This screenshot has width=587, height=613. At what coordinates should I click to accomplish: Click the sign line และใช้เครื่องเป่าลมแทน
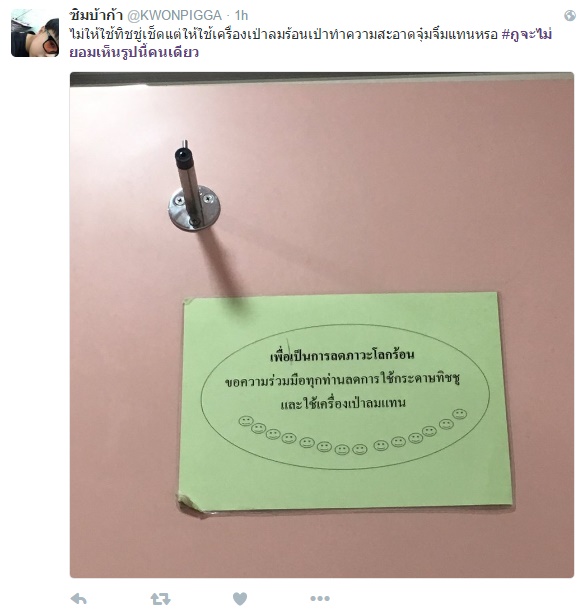(343, 402)
